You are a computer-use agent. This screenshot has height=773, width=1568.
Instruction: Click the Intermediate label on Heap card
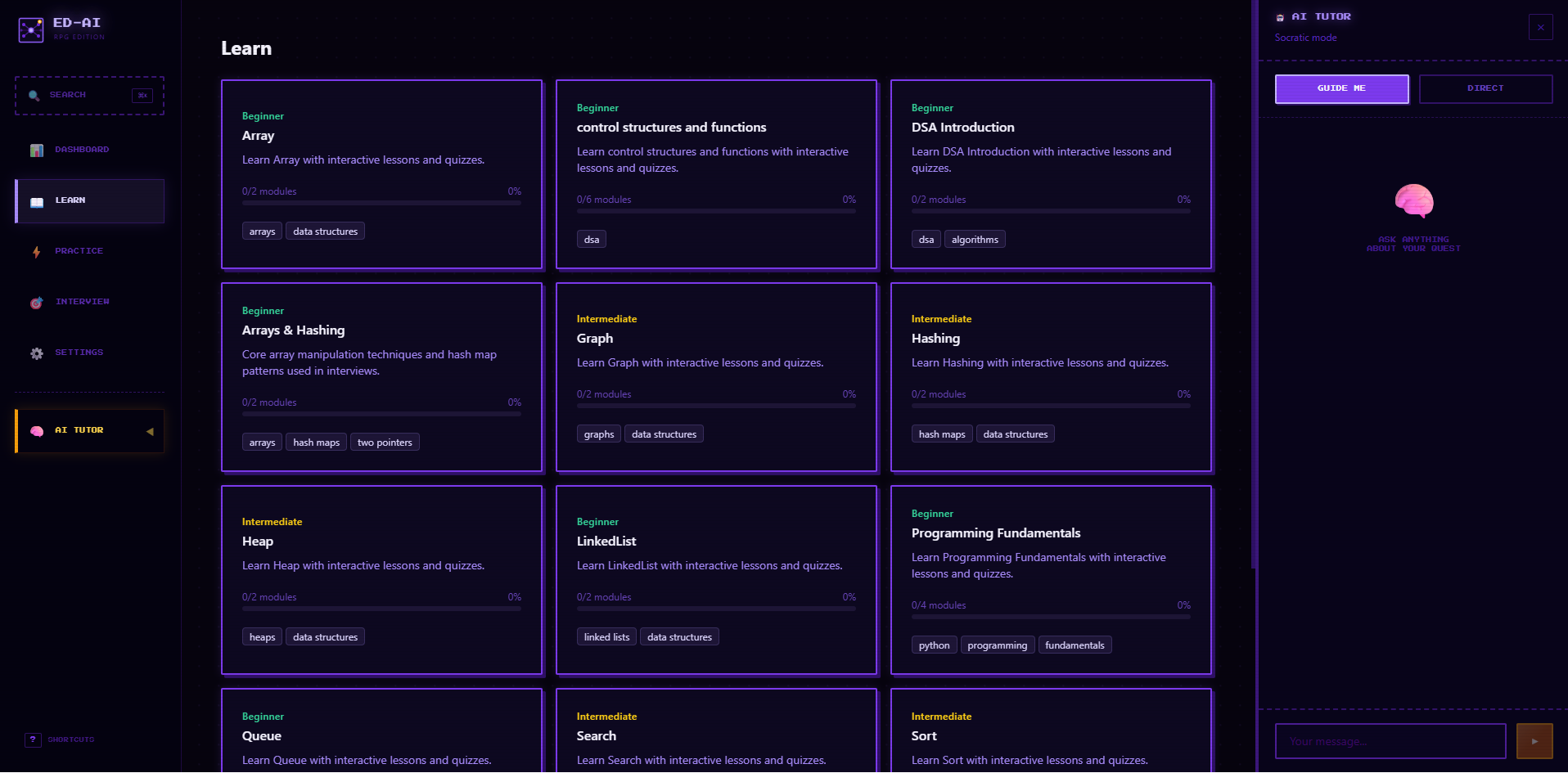pyautogui.click(x=272, y=522)
